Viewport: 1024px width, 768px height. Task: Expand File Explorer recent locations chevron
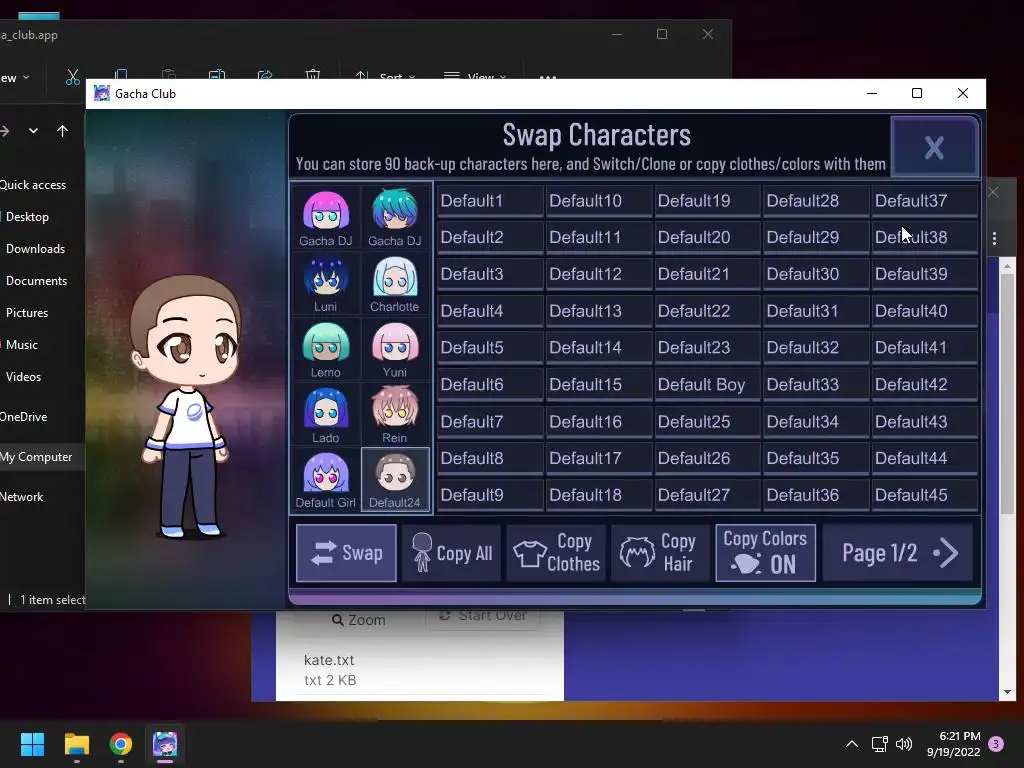tap(33, 131)
